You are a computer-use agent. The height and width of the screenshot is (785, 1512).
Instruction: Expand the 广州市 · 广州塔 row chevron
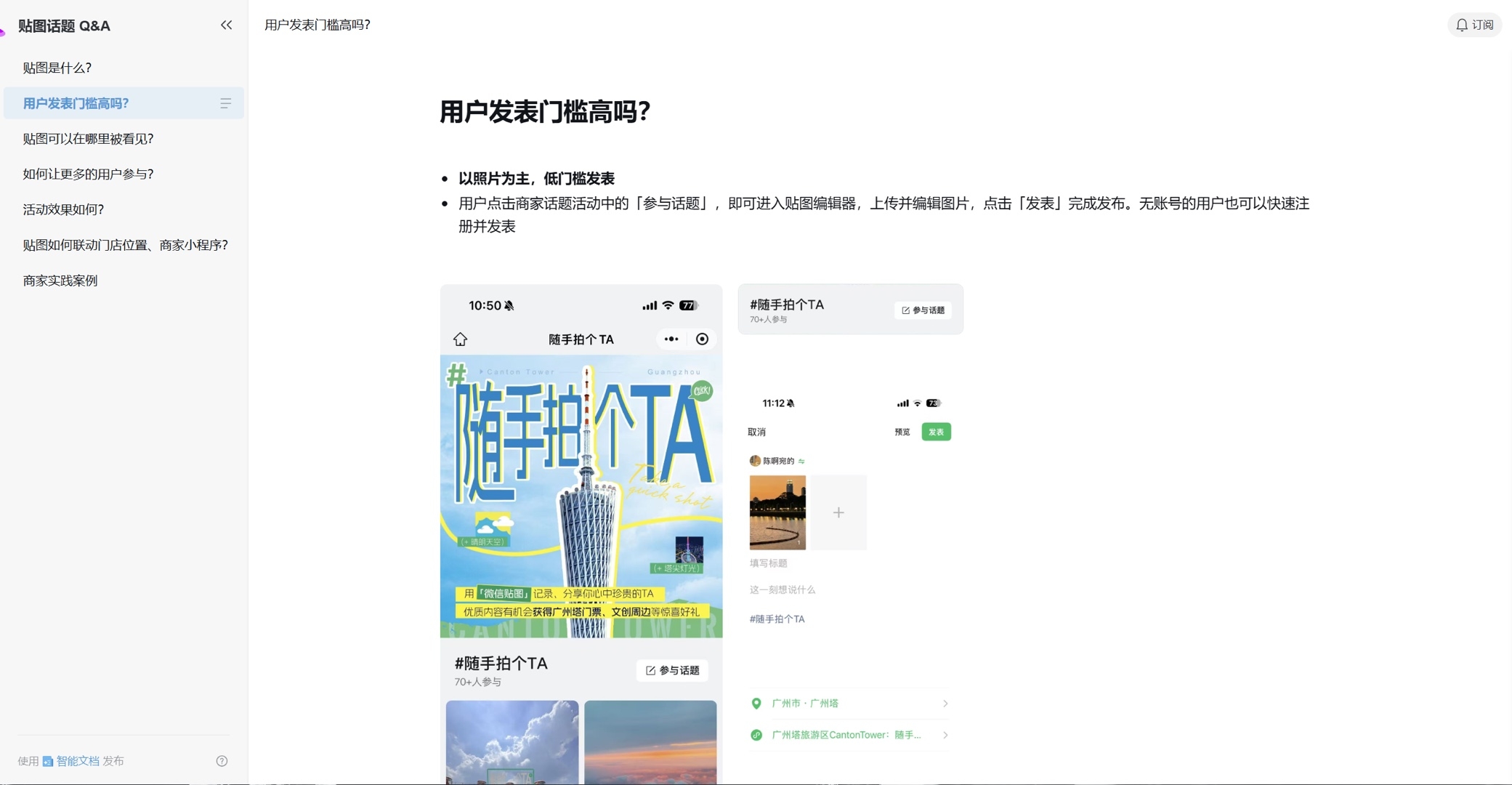(x=945, y=704)
